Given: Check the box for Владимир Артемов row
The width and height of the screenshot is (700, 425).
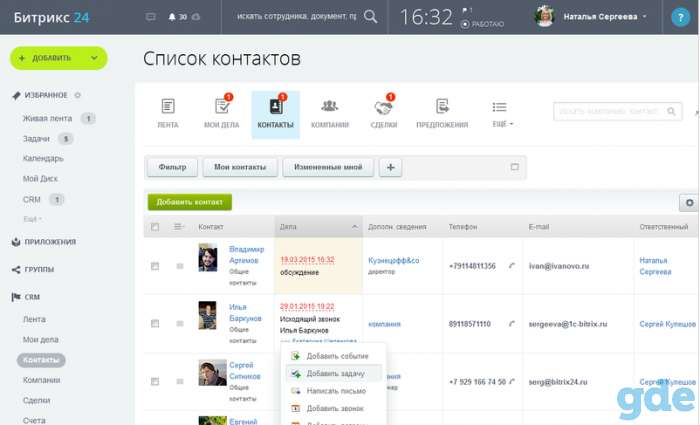Looking at the screenshot, I should [x=155, y=266].
